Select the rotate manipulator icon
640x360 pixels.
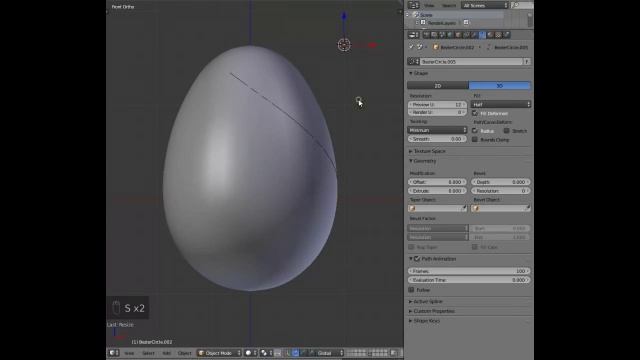303,353
